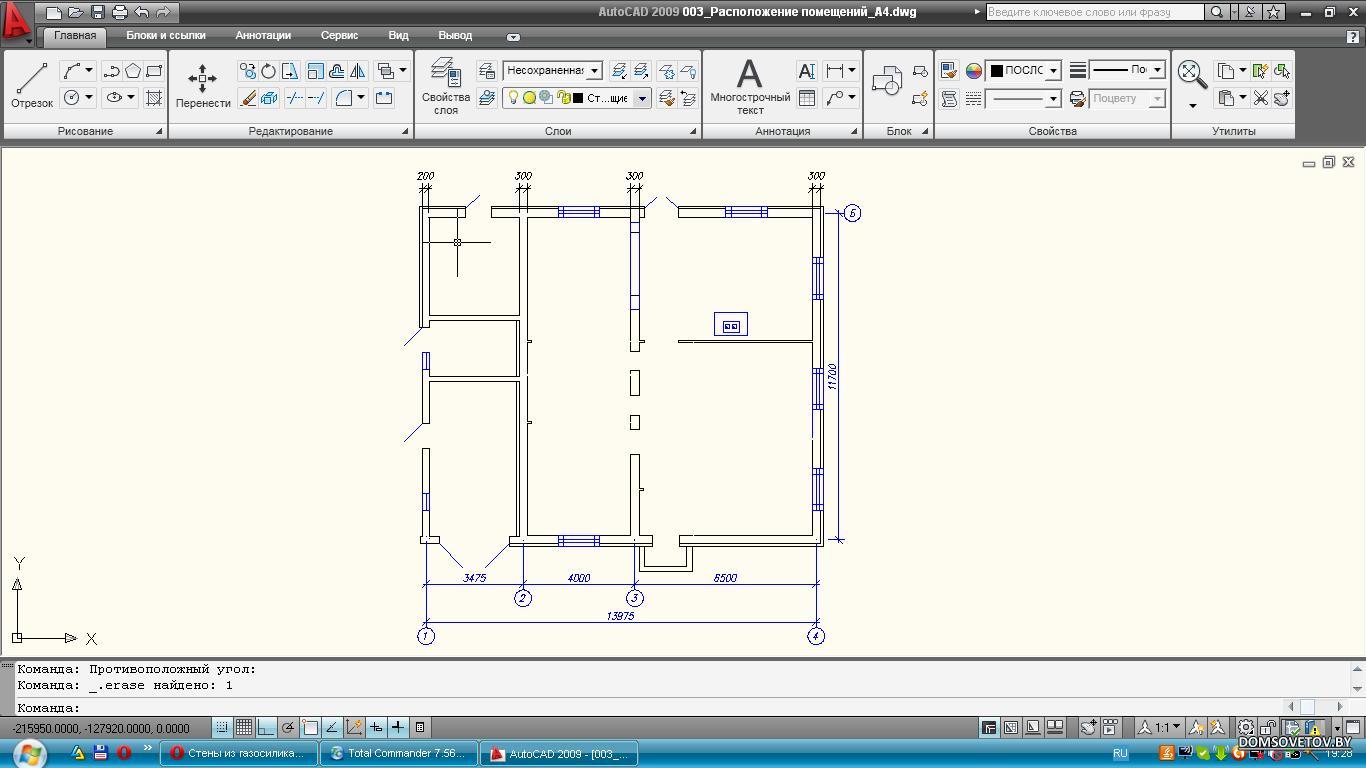Click the Zoom Extents magnifier icon

[x=1190, y=72]
